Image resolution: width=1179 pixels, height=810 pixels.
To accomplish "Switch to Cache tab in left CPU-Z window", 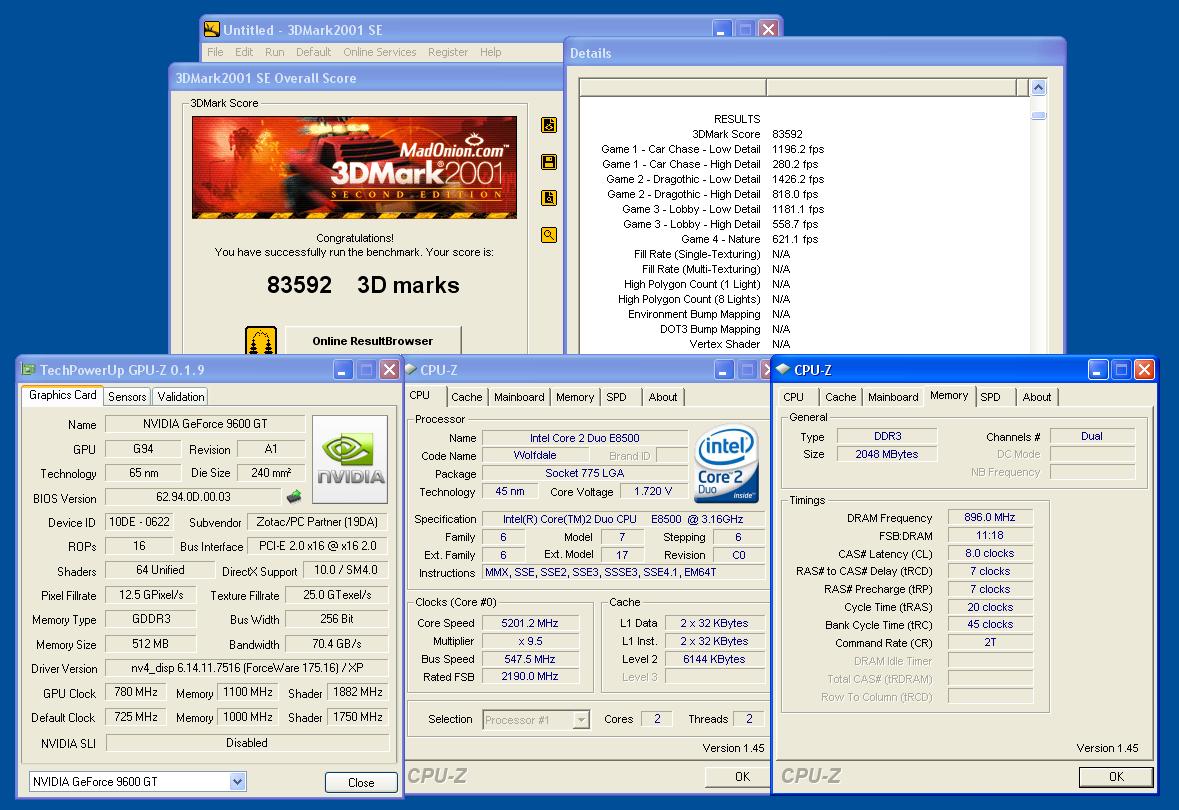I will (466, 397).
